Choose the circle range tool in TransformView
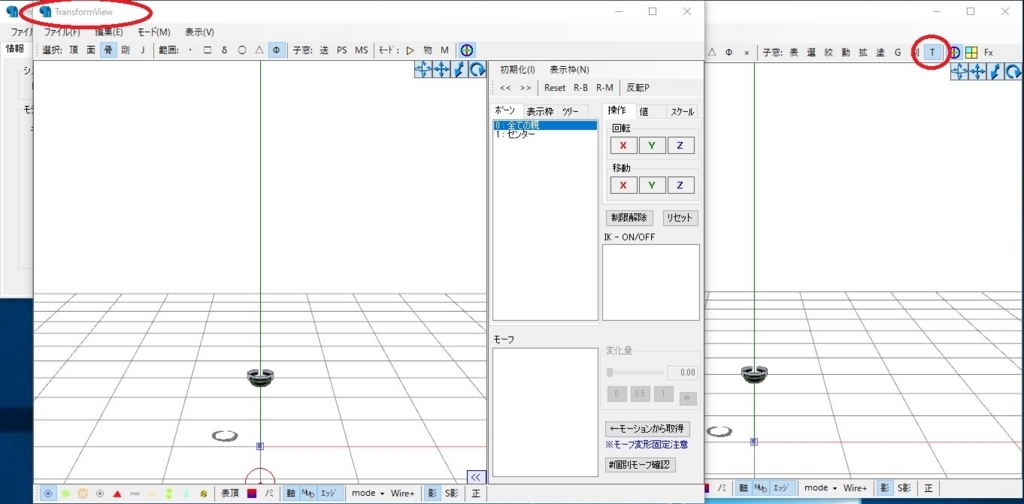This screenshot has height=504, width=1024. (x=242, y=50)
